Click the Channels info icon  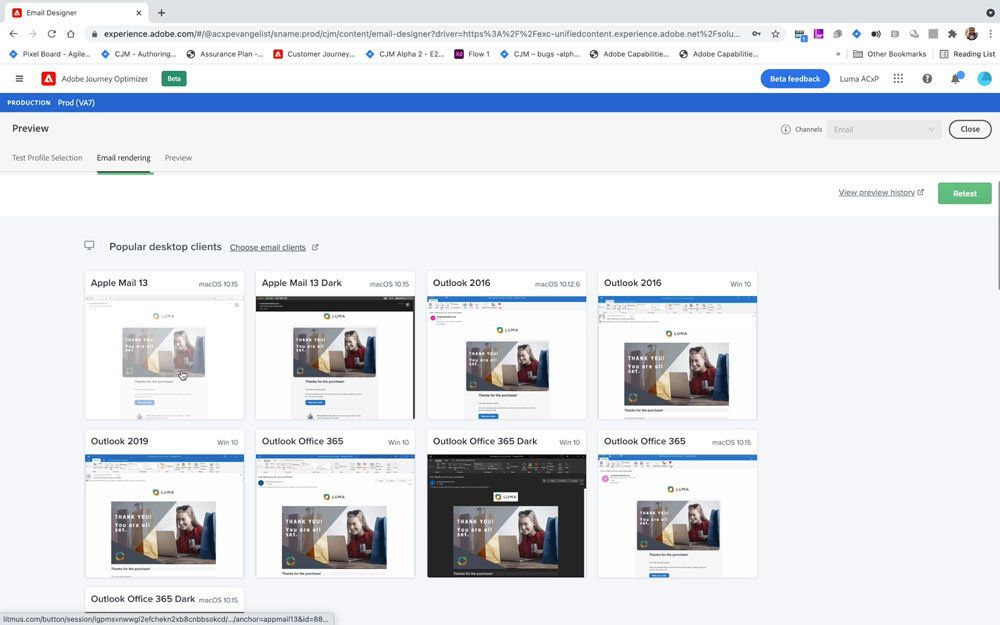pyautogui.click(x=785, y=129)
